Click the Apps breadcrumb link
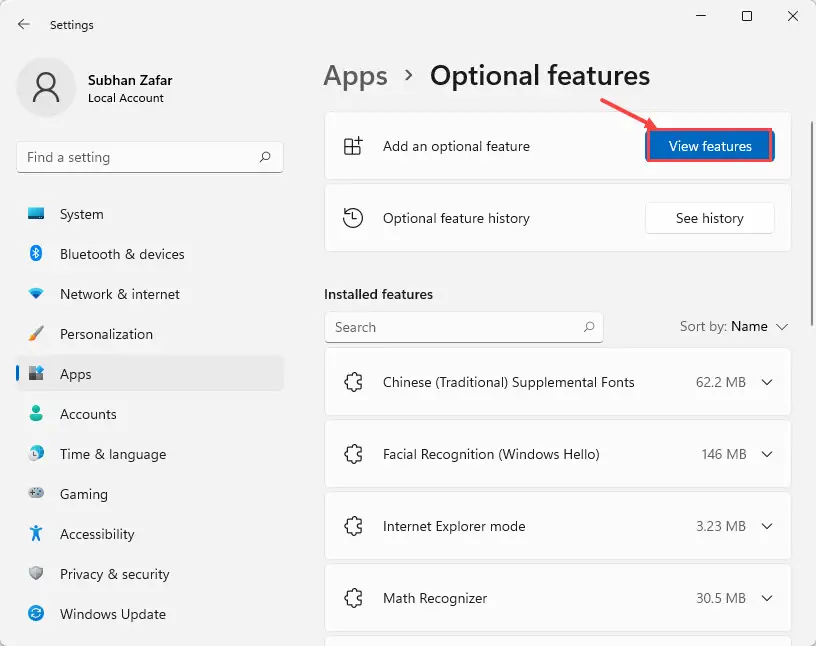Viewport: 816px width, 646px height. pyautogui.click(x=355, y=76)
